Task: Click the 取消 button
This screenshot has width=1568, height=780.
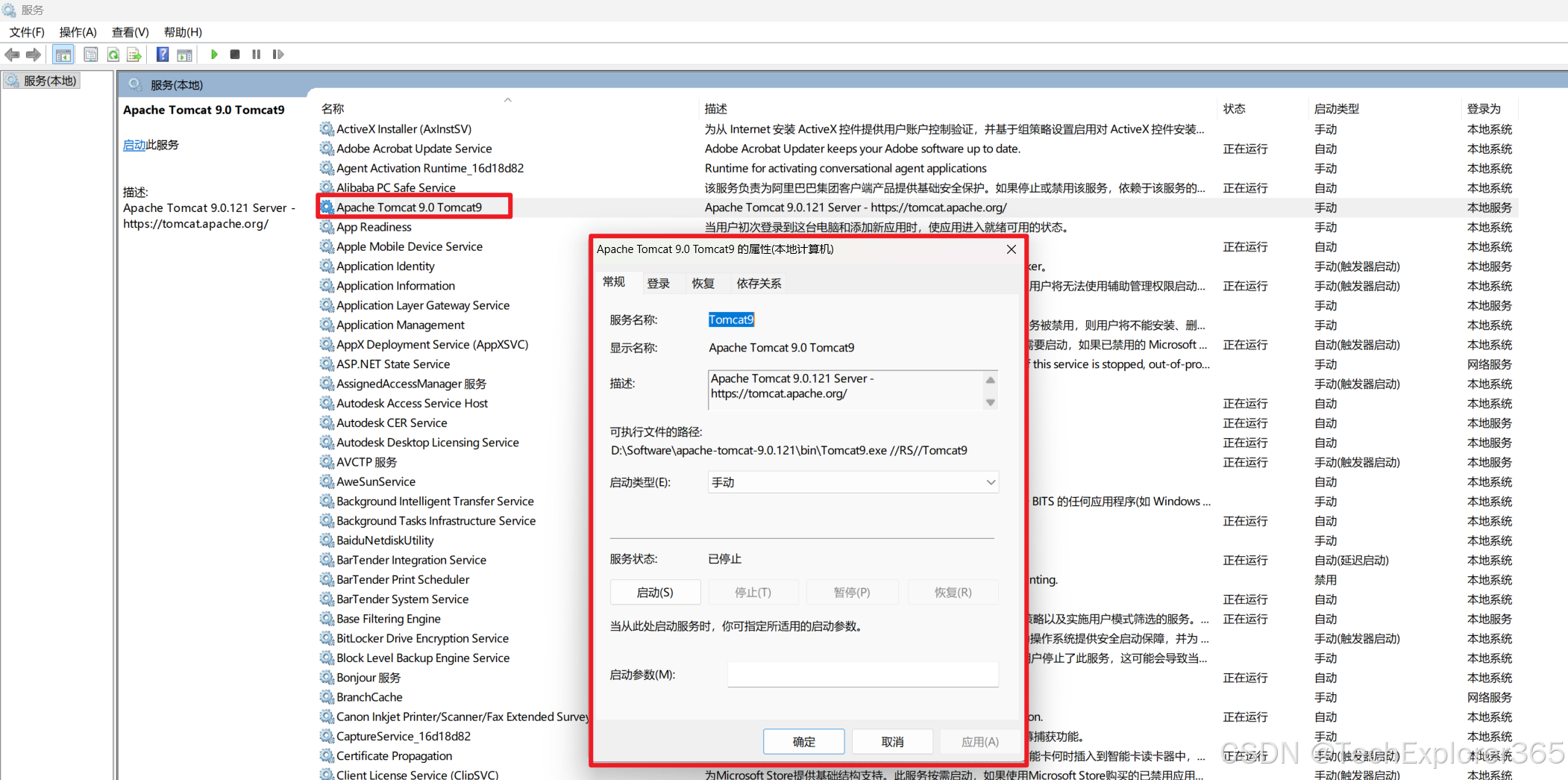Action: 893,742
